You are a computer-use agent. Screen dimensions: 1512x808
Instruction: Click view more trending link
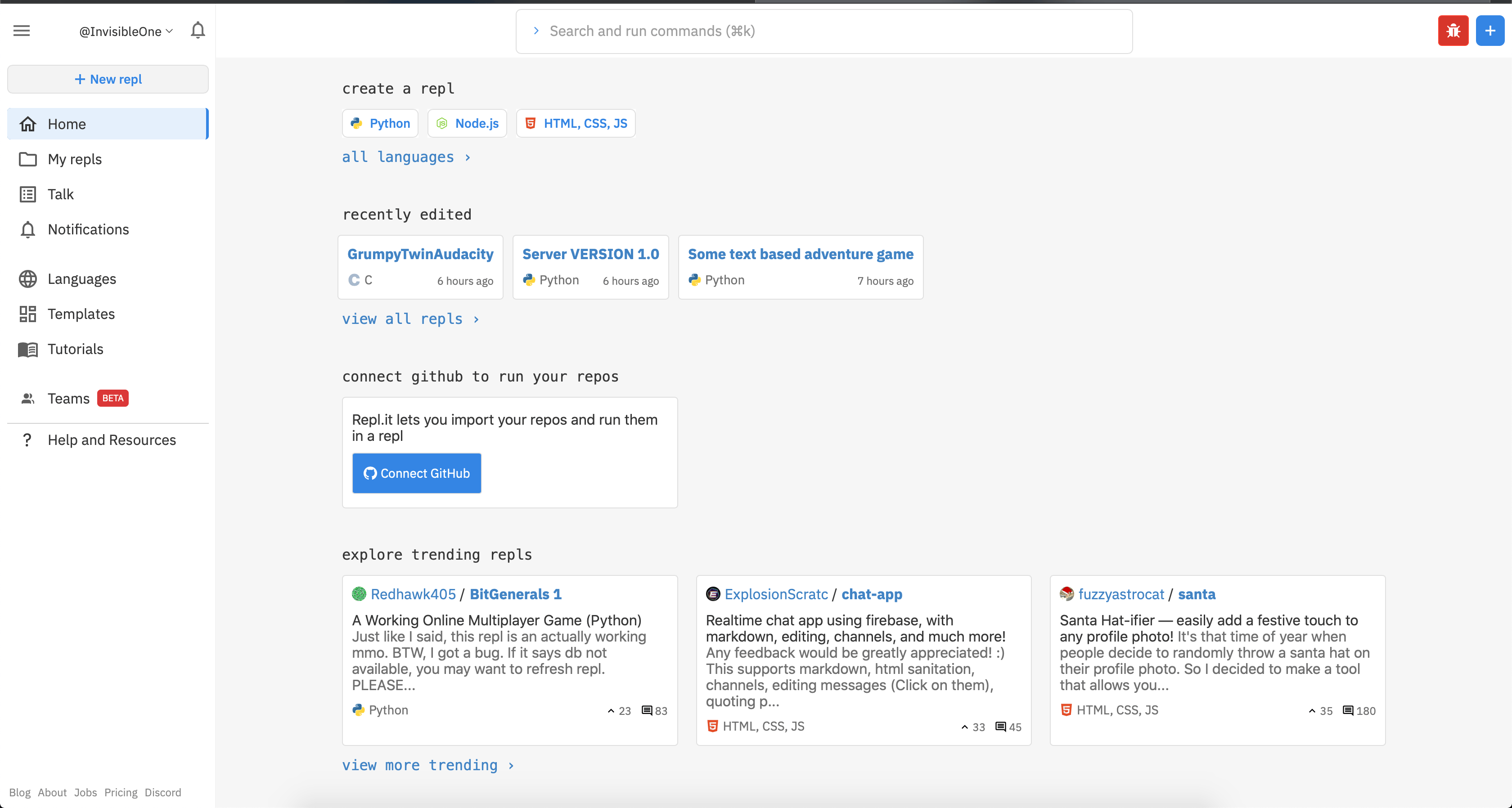tap(428, 765)
